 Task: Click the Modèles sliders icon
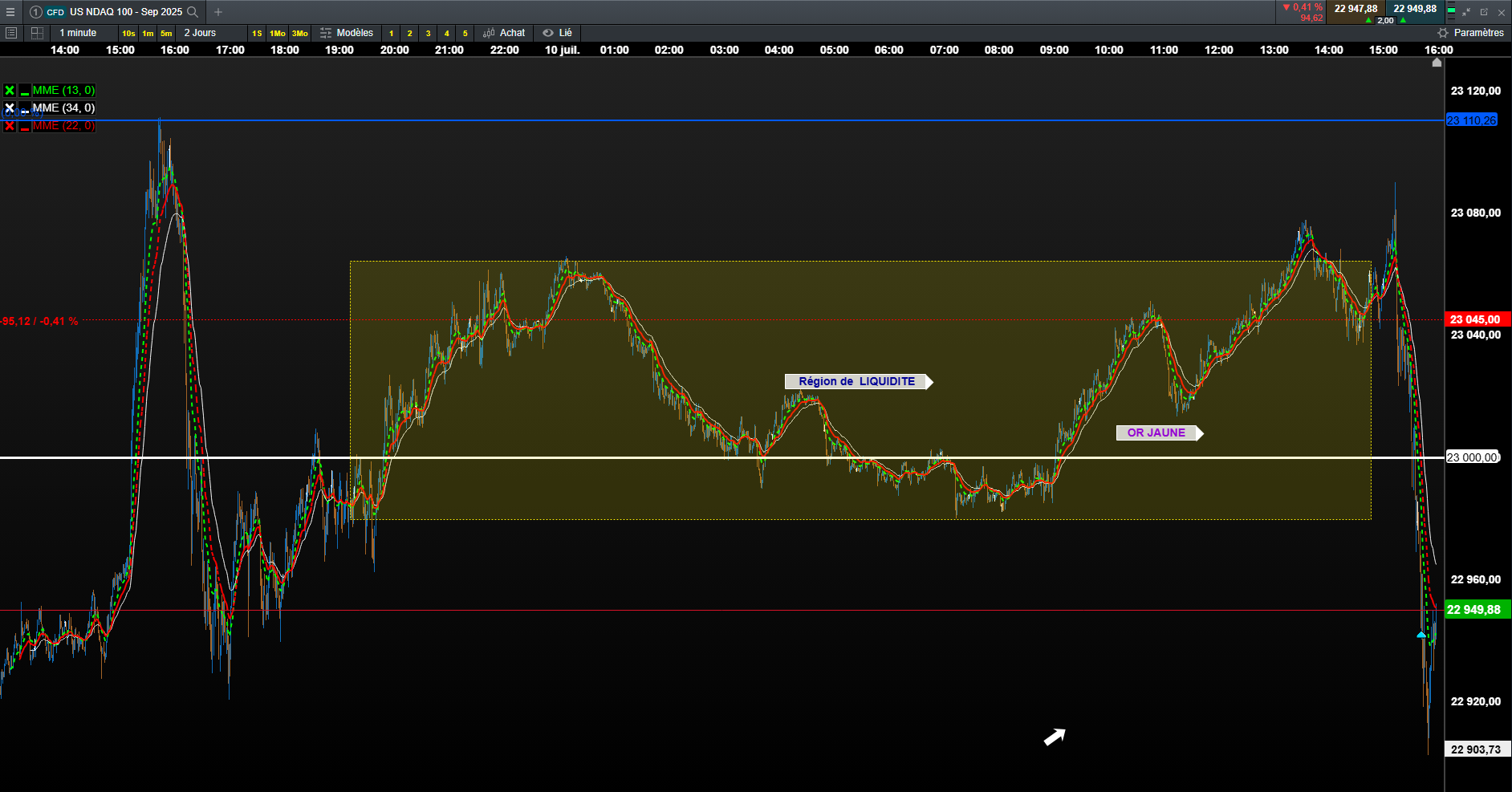point(326,33)
